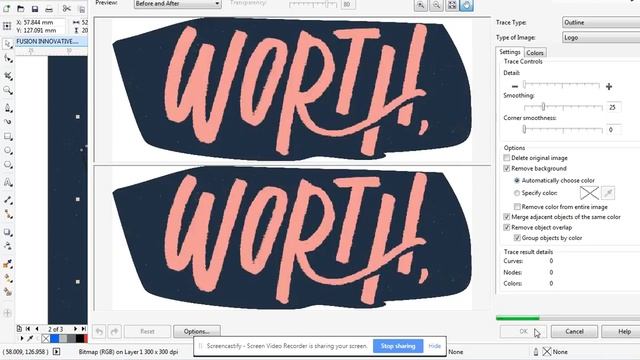
Task: Expand the document palette flyout arrow
Action: [22, 338]
